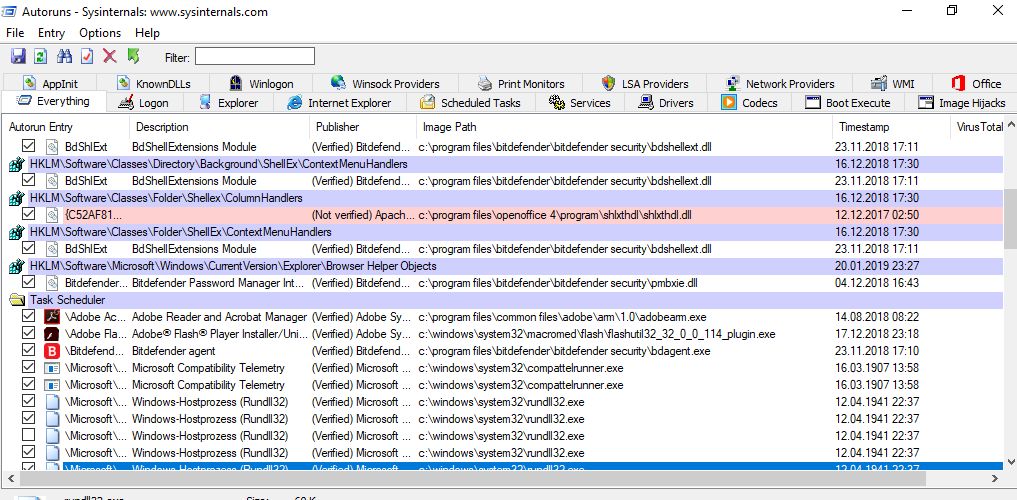Click the Internet Explorer 'e' tab icon

295,102
